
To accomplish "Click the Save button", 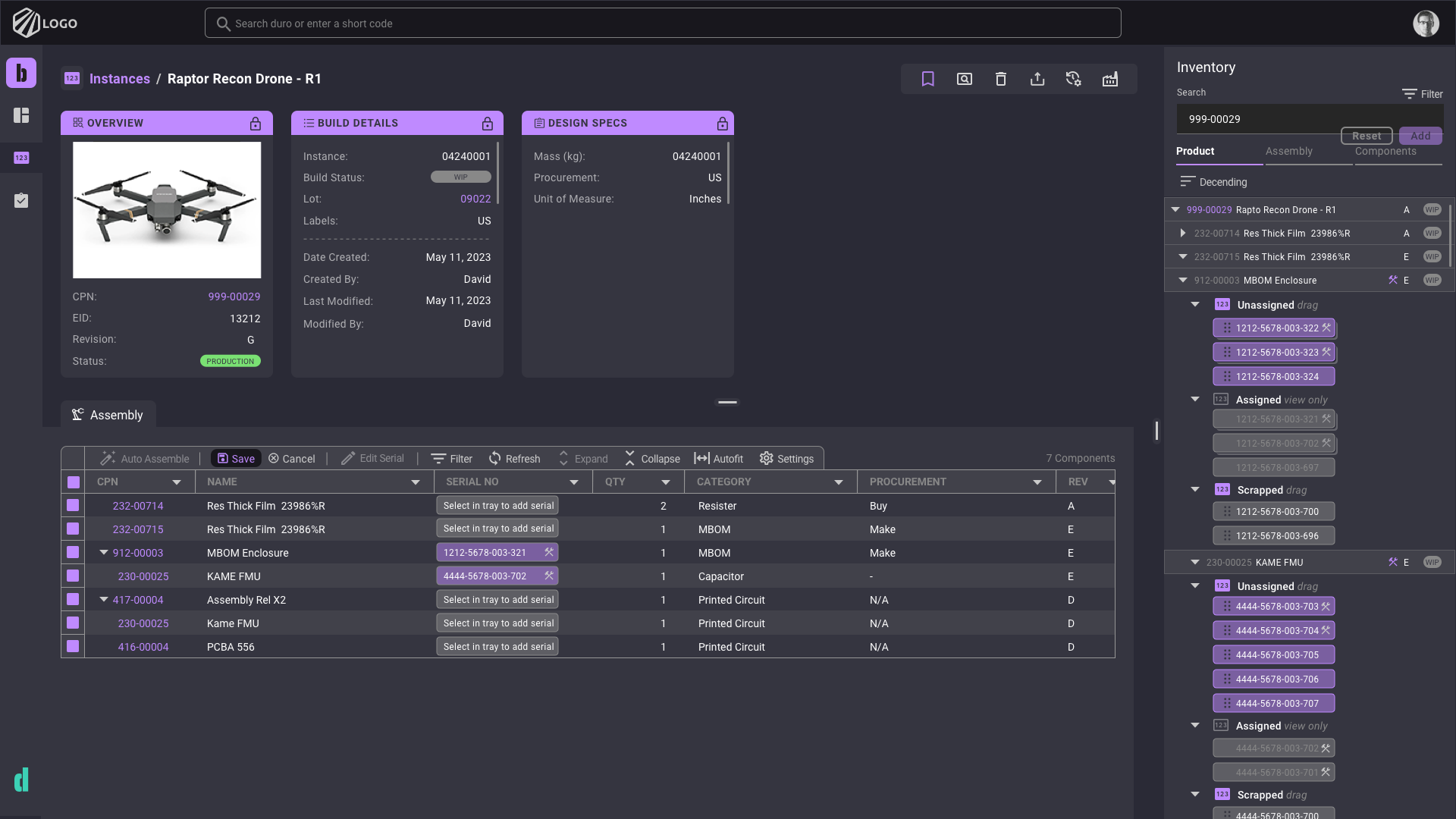I will coord(236,459).
